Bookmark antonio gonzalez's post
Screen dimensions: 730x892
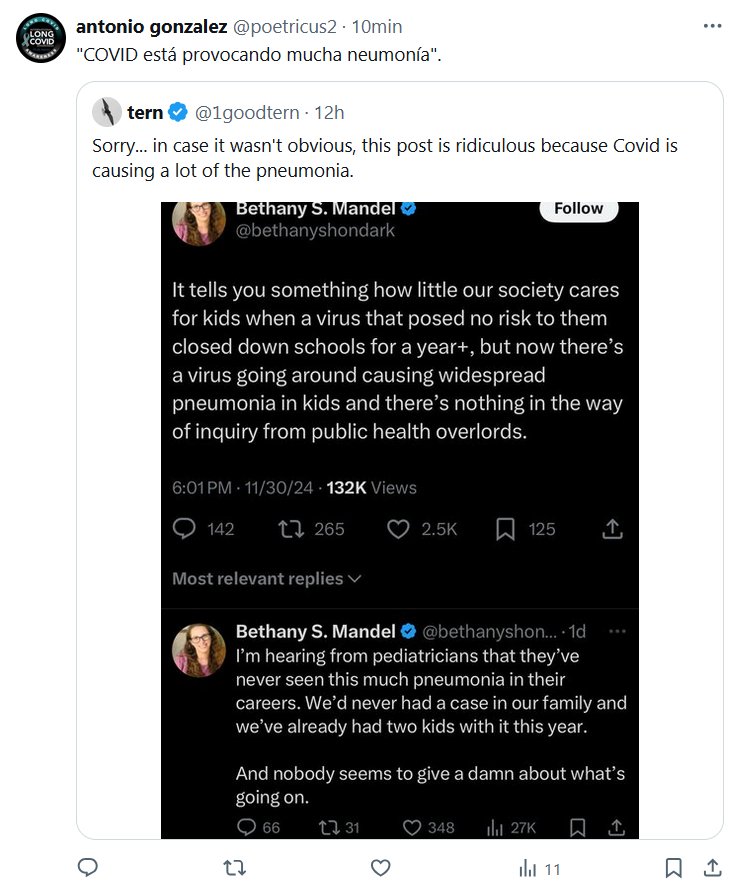(x=674, y=868)
